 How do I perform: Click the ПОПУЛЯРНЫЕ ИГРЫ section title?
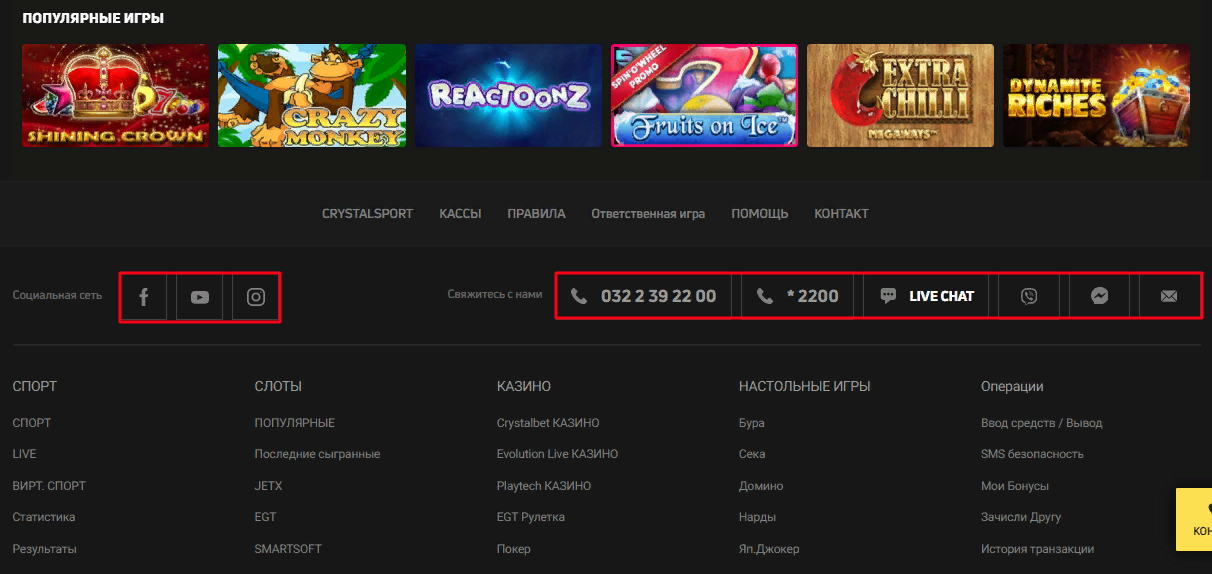93,18
